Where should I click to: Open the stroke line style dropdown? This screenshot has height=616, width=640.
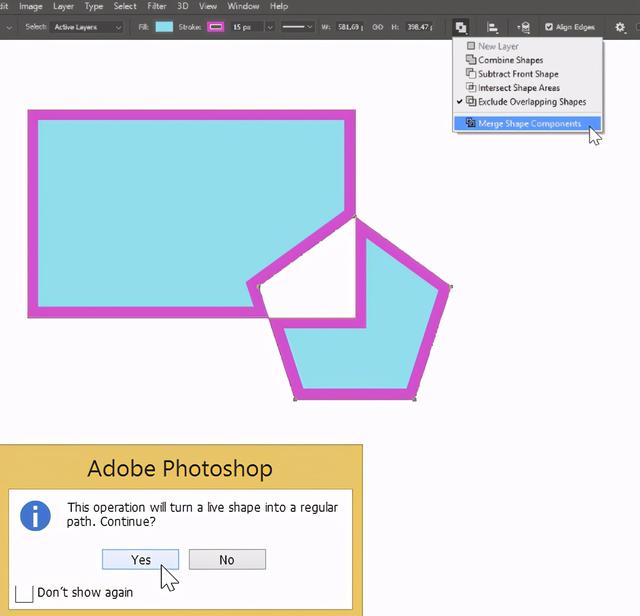(297, 27)
